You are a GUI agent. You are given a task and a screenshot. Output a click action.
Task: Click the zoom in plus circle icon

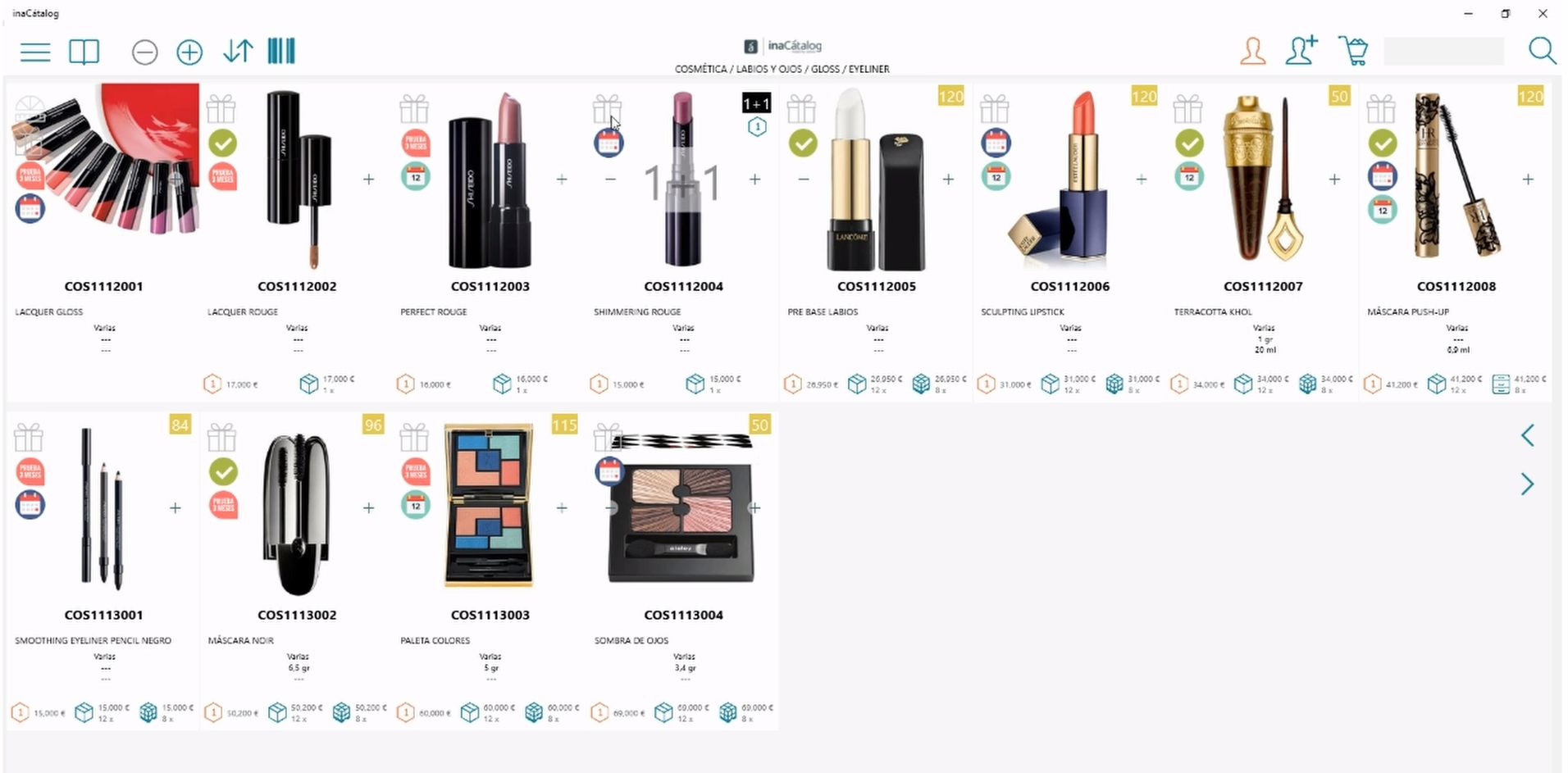[x=189, y=52]
